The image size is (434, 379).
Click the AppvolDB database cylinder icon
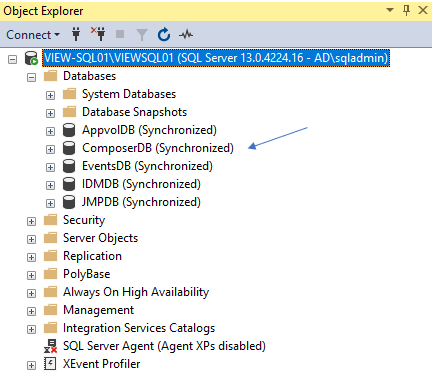point(69,130)
